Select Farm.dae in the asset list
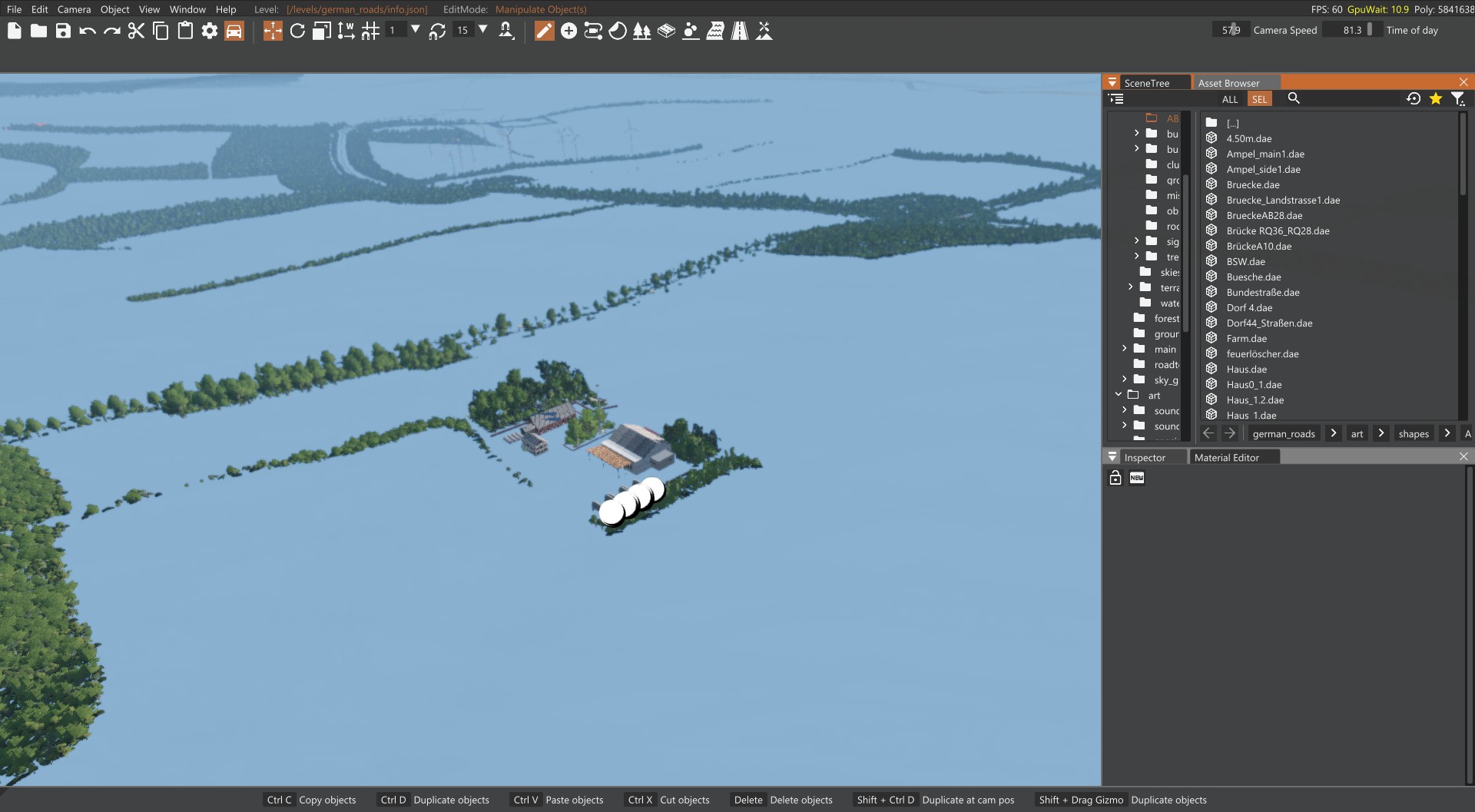1475x812 pixels. [1247, 338]
